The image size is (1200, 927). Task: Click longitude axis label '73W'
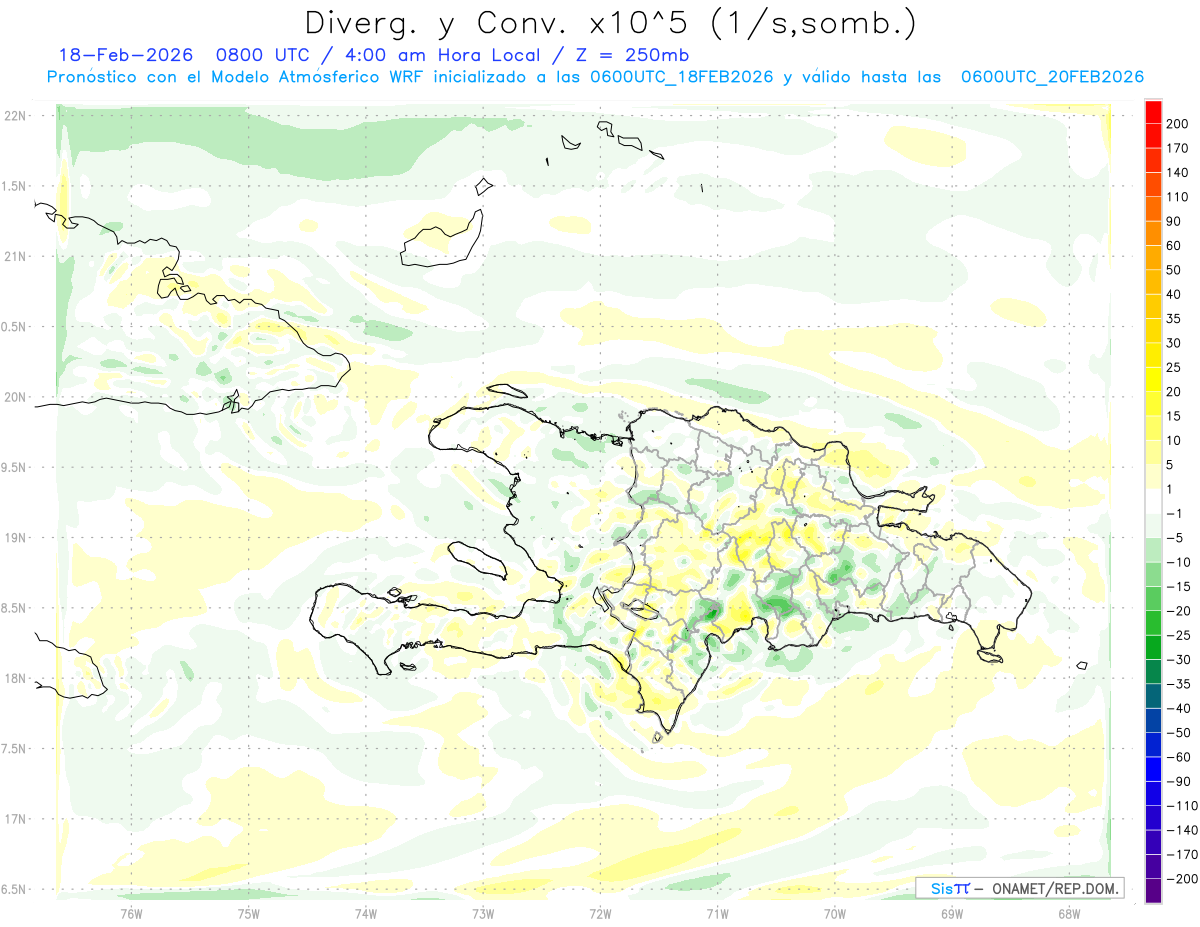point(483,913)
